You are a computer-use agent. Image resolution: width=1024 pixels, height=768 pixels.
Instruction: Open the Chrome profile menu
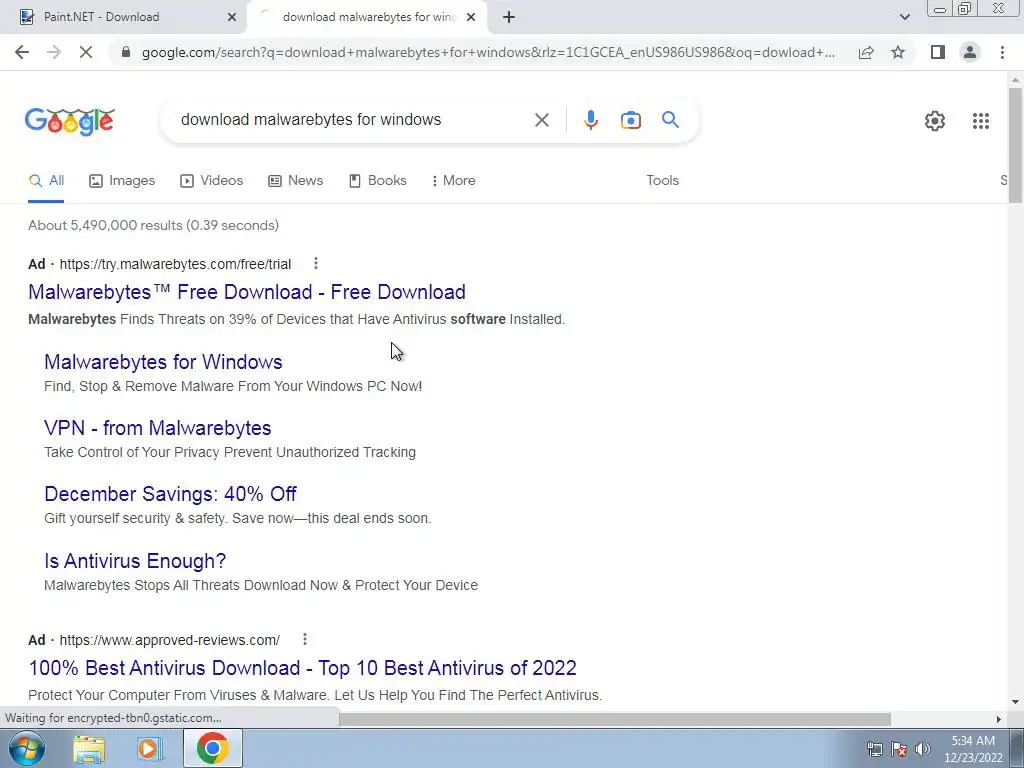click(x=970, y=52)
